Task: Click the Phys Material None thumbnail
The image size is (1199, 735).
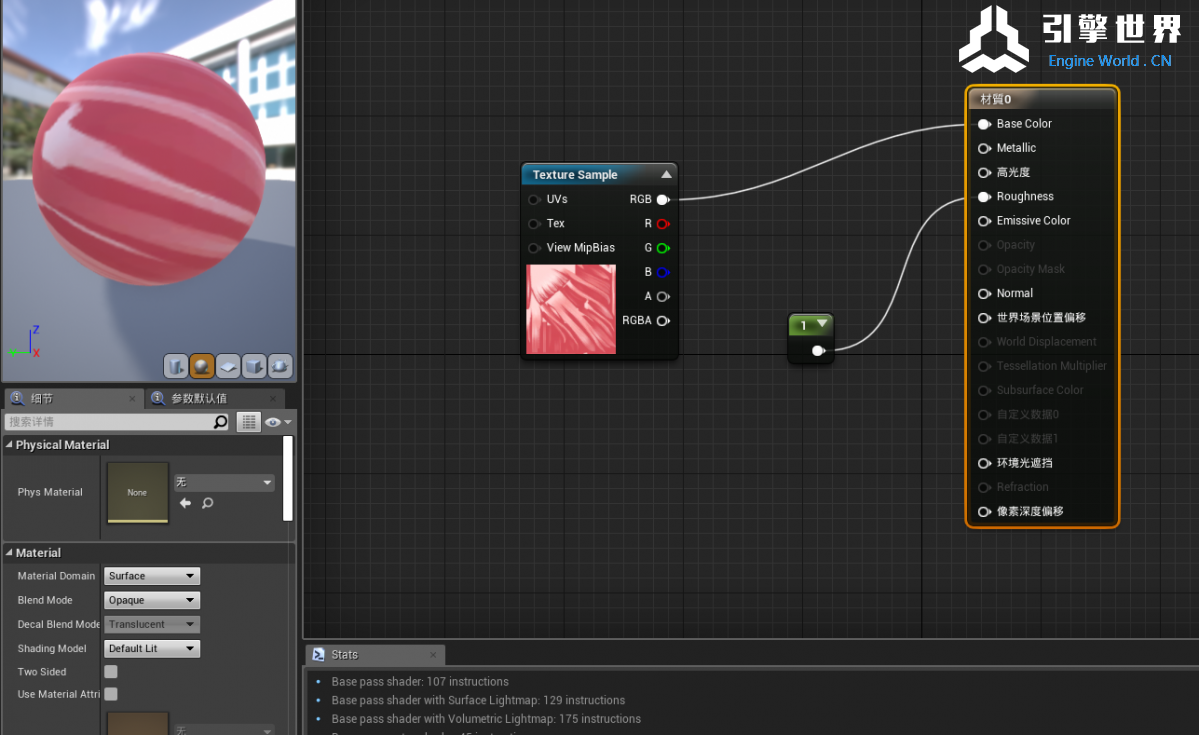Action: point(138,492)
